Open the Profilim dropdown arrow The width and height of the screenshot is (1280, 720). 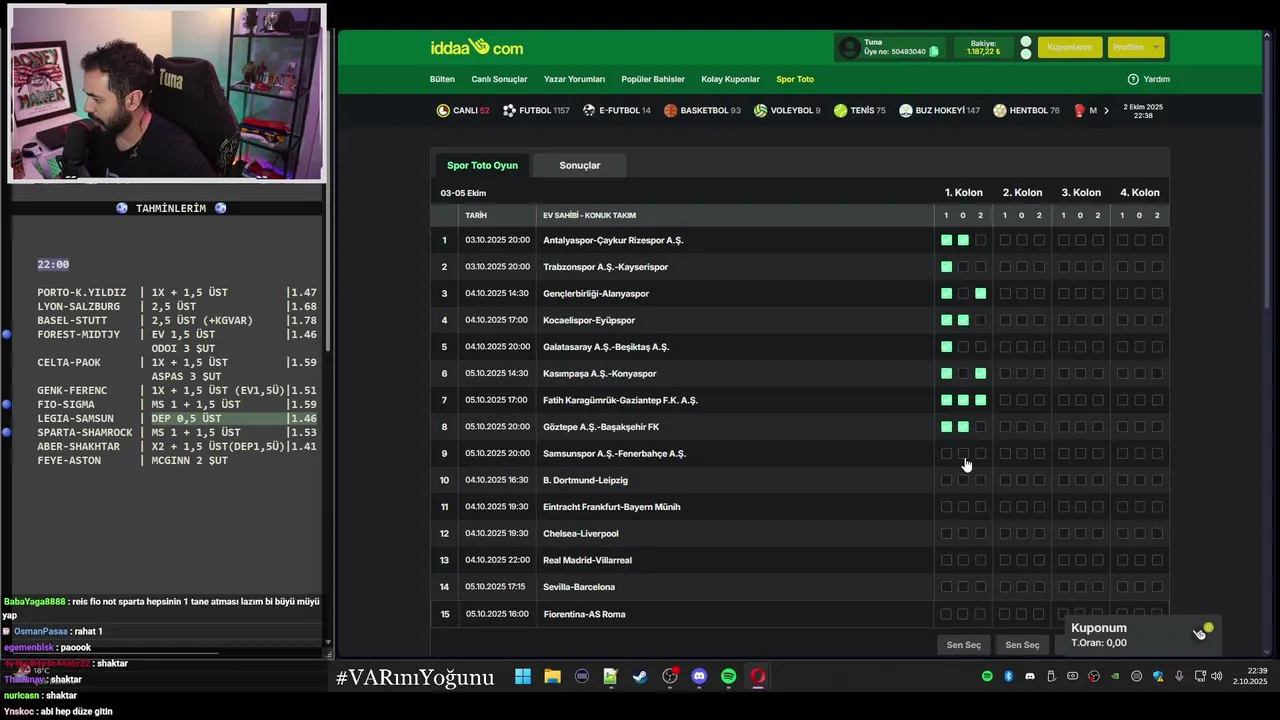(x=1156, y=47)
